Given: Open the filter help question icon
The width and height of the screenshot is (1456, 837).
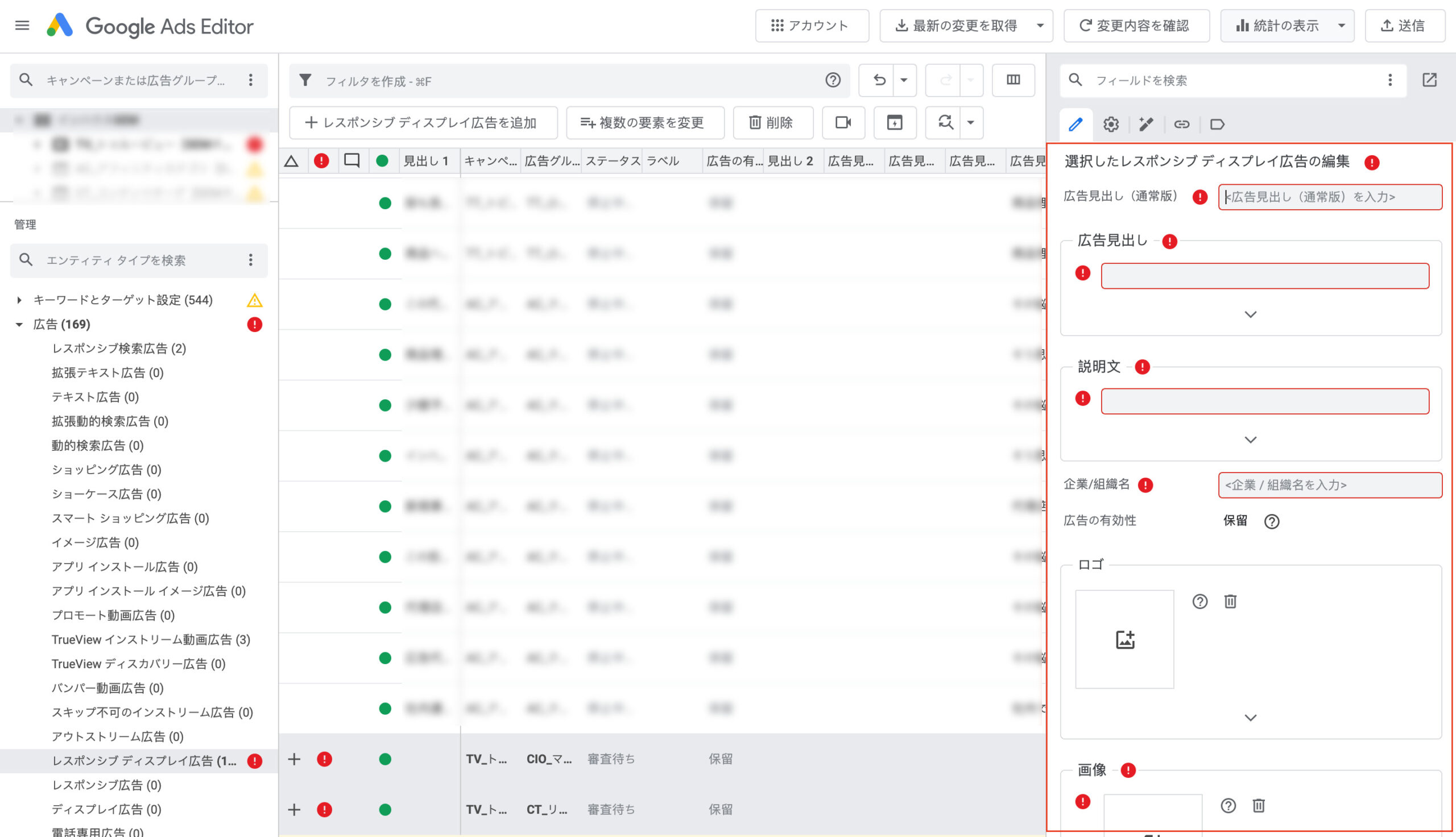Looking at the screenshot, I should click(832, 80).
